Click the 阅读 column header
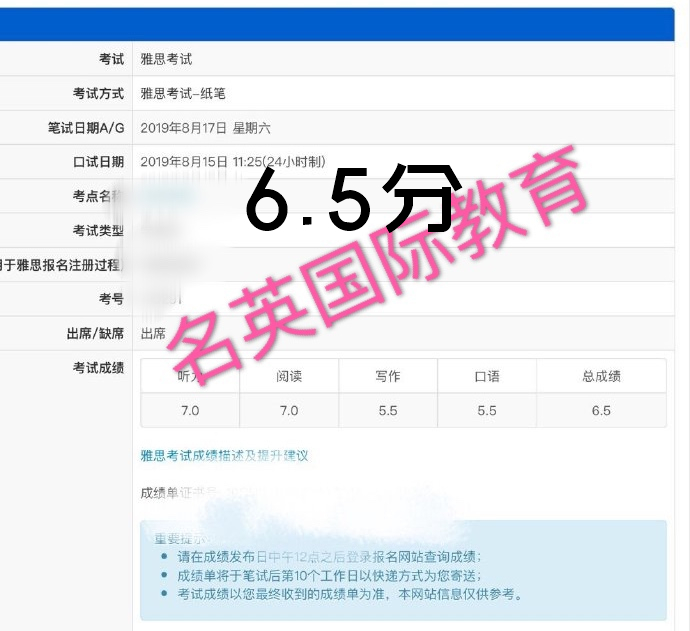690x631 pixels. click(289, 376)
